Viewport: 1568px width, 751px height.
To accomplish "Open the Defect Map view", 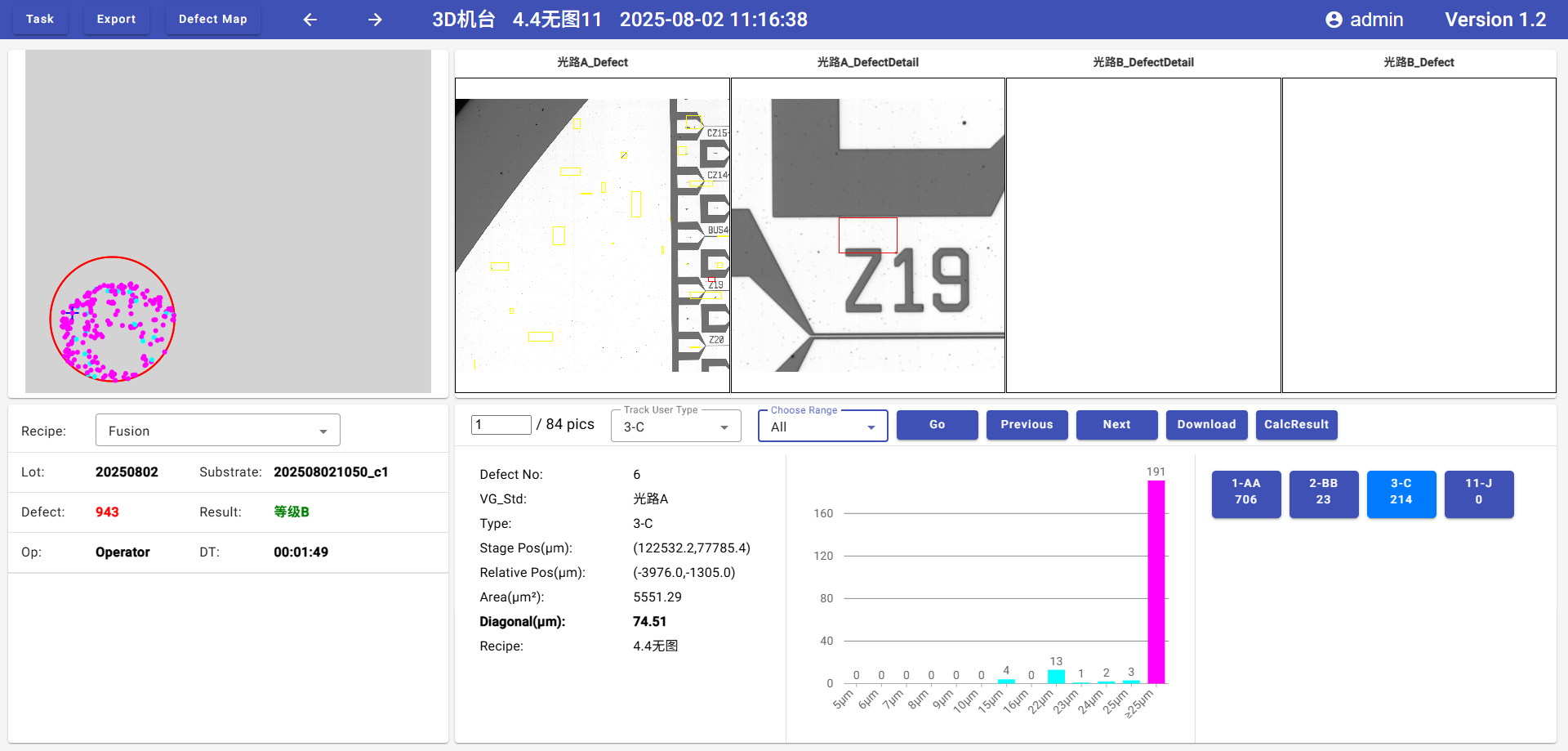I will pos(212,19).
